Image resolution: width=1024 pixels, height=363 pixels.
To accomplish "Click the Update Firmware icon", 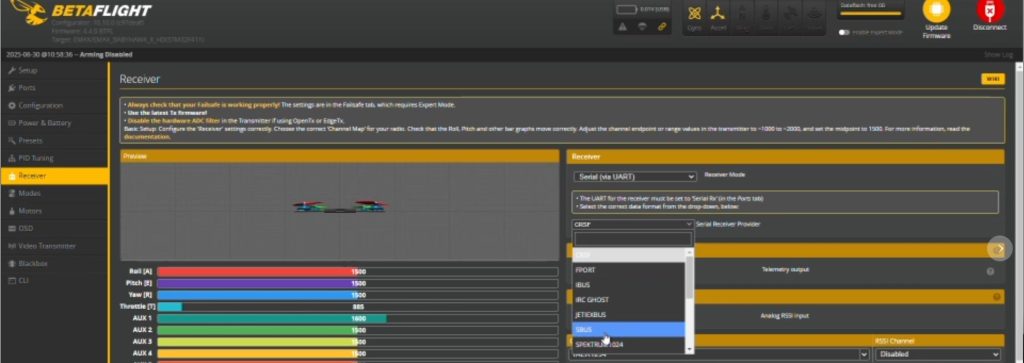I will point(936,11).
